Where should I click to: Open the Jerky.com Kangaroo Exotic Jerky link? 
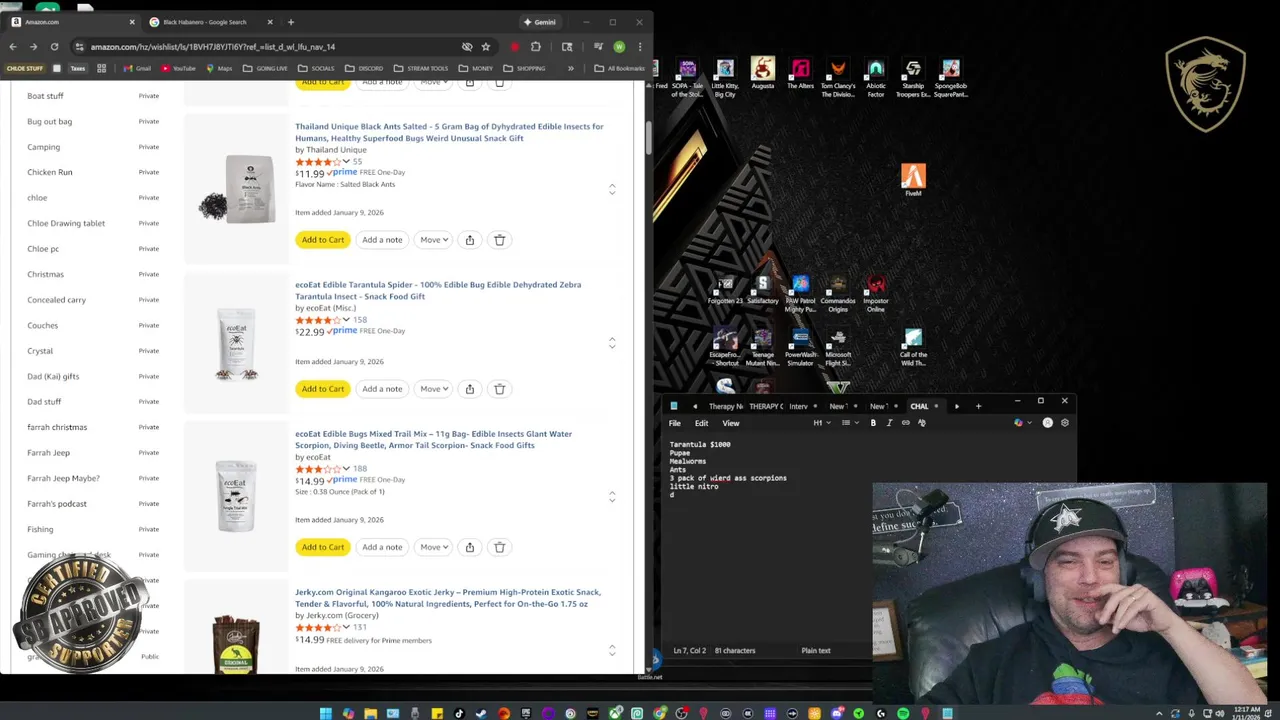pos(448,598)
